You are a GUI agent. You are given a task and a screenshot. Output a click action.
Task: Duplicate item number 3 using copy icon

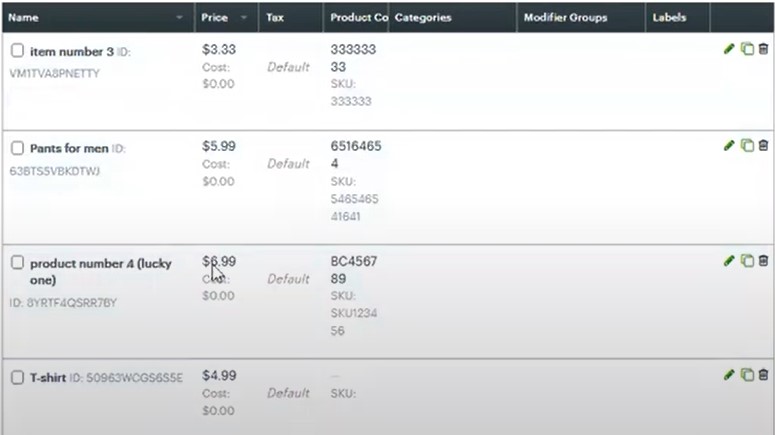pos(746,49)
